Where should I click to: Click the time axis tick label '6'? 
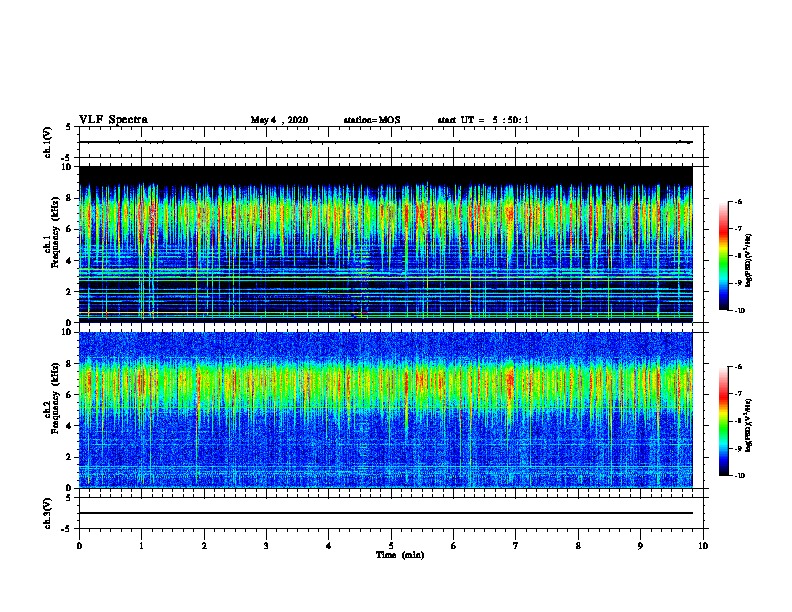pyautogui.click(x=454, y=545)
